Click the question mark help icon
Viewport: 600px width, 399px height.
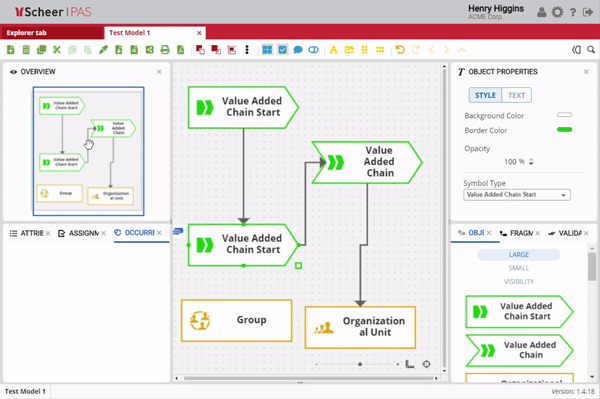(x=573, y=12)
